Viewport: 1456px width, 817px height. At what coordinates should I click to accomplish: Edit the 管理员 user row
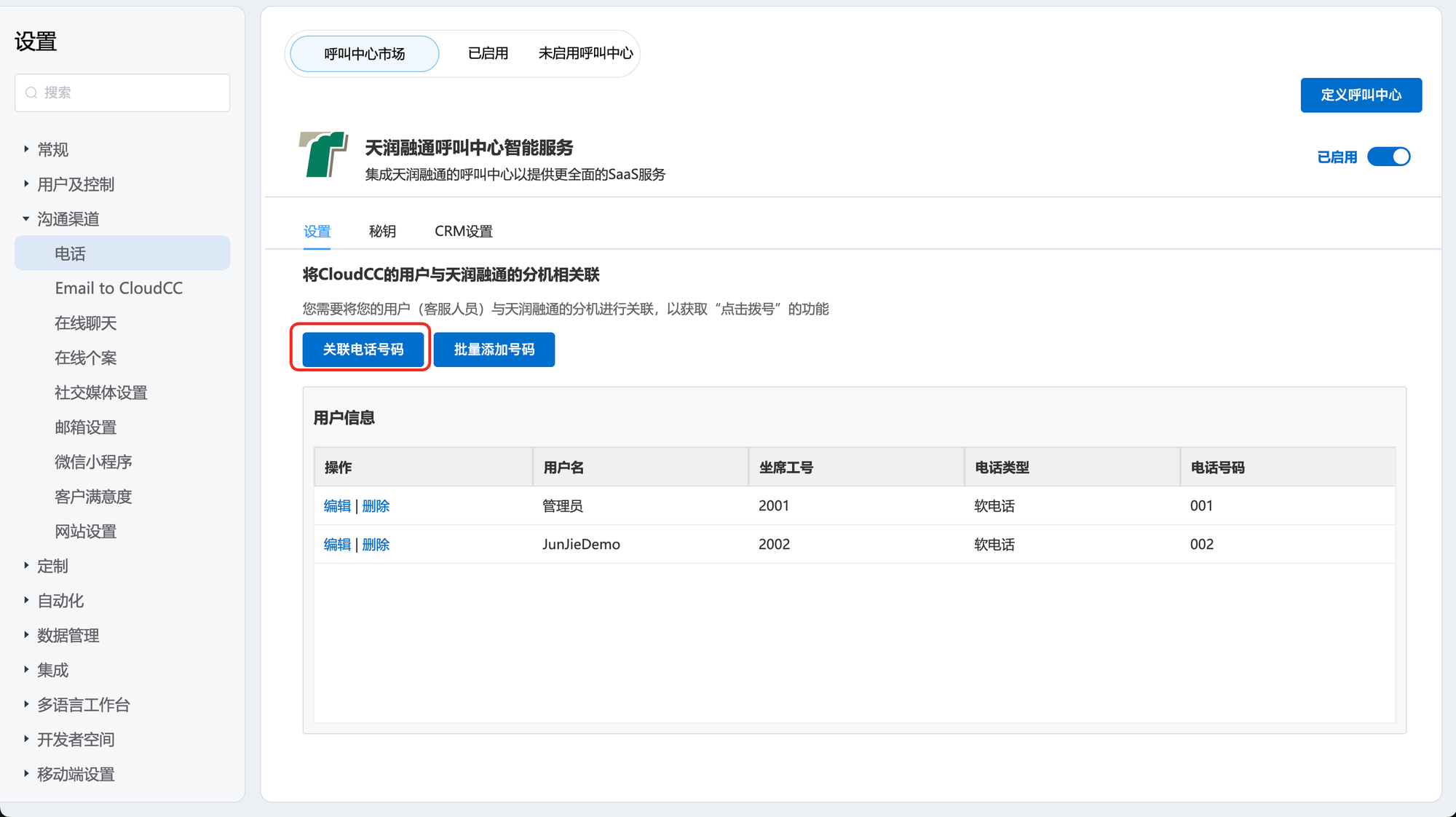[337, 506]
